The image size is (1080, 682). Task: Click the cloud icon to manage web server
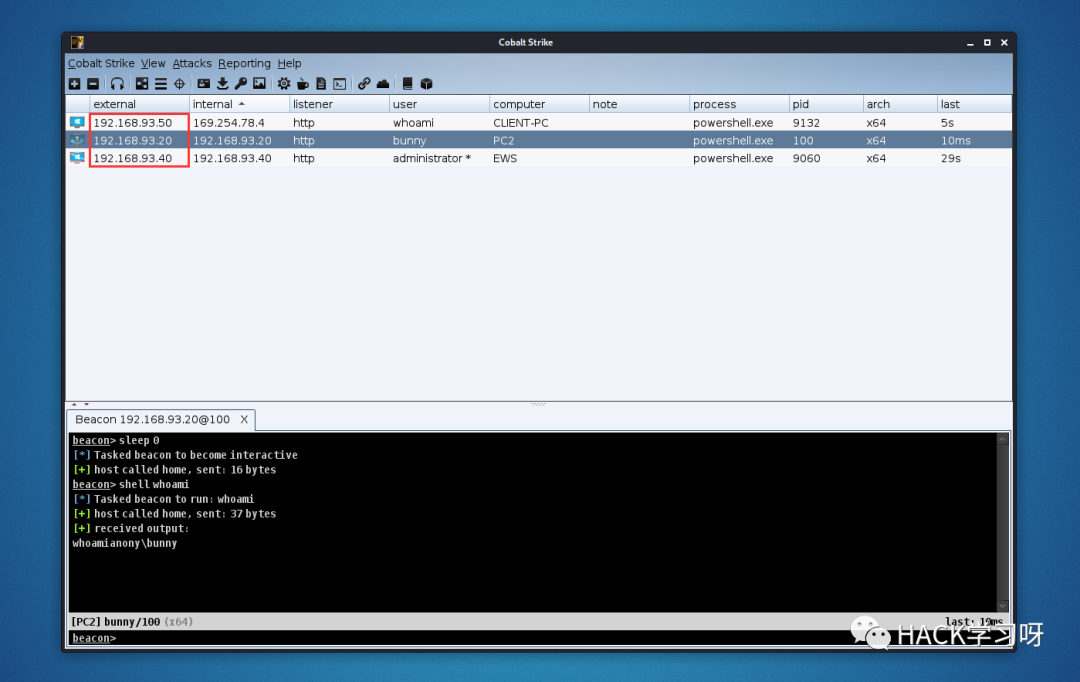click(x=383, y=84)
